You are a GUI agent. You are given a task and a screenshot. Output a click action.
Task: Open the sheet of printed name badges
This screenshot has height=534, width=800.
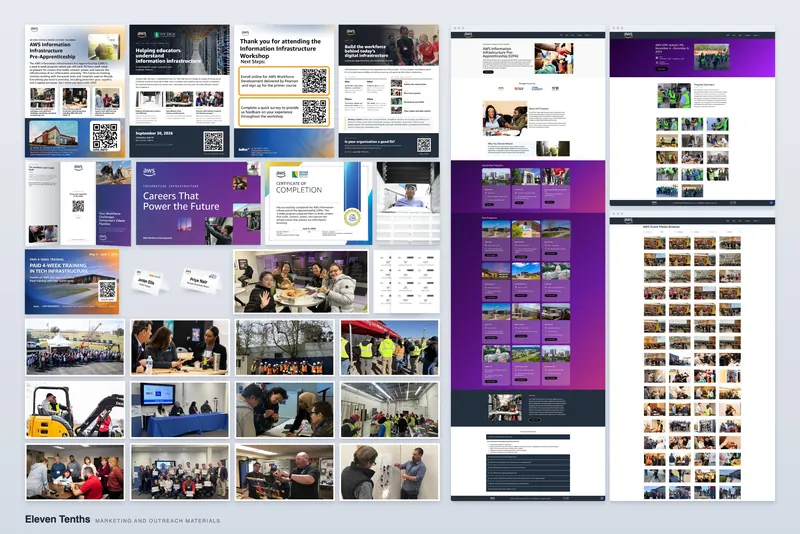point(407,282)
